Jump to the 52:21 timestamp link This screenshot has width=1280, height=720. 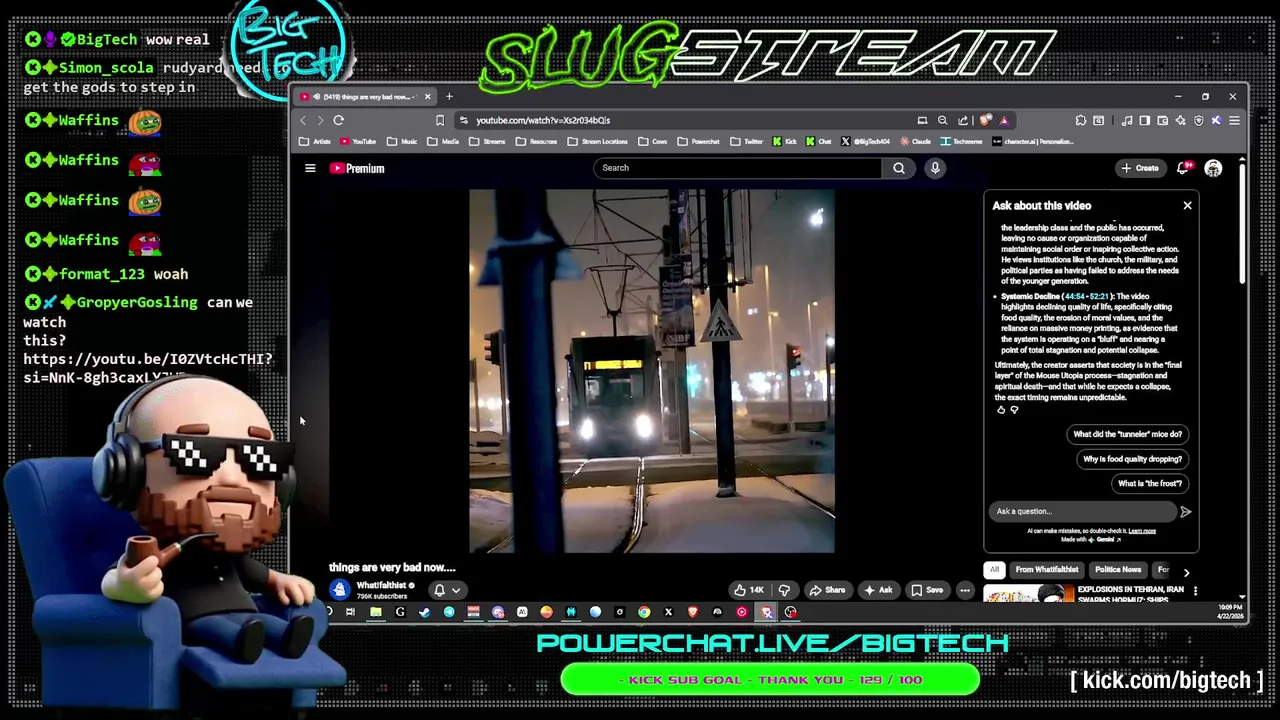point(1099,297)
